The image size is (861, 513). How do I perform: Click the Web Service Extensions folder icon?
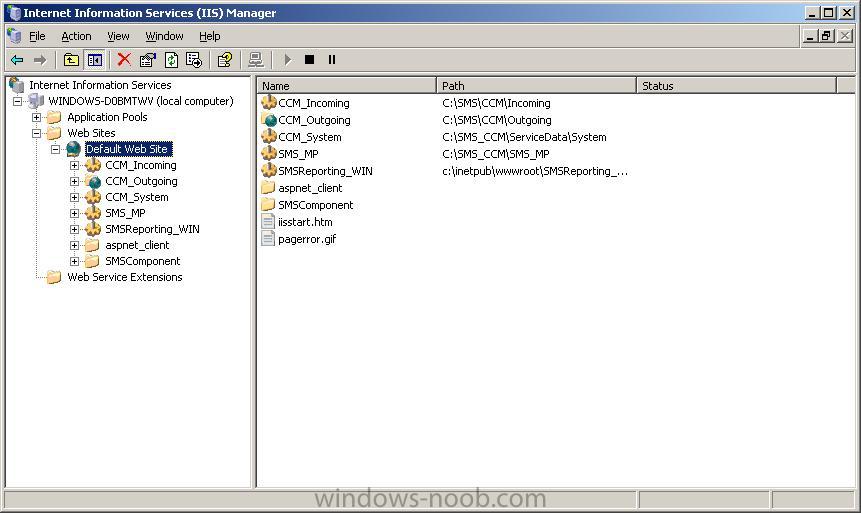click(x=54, y=277)
